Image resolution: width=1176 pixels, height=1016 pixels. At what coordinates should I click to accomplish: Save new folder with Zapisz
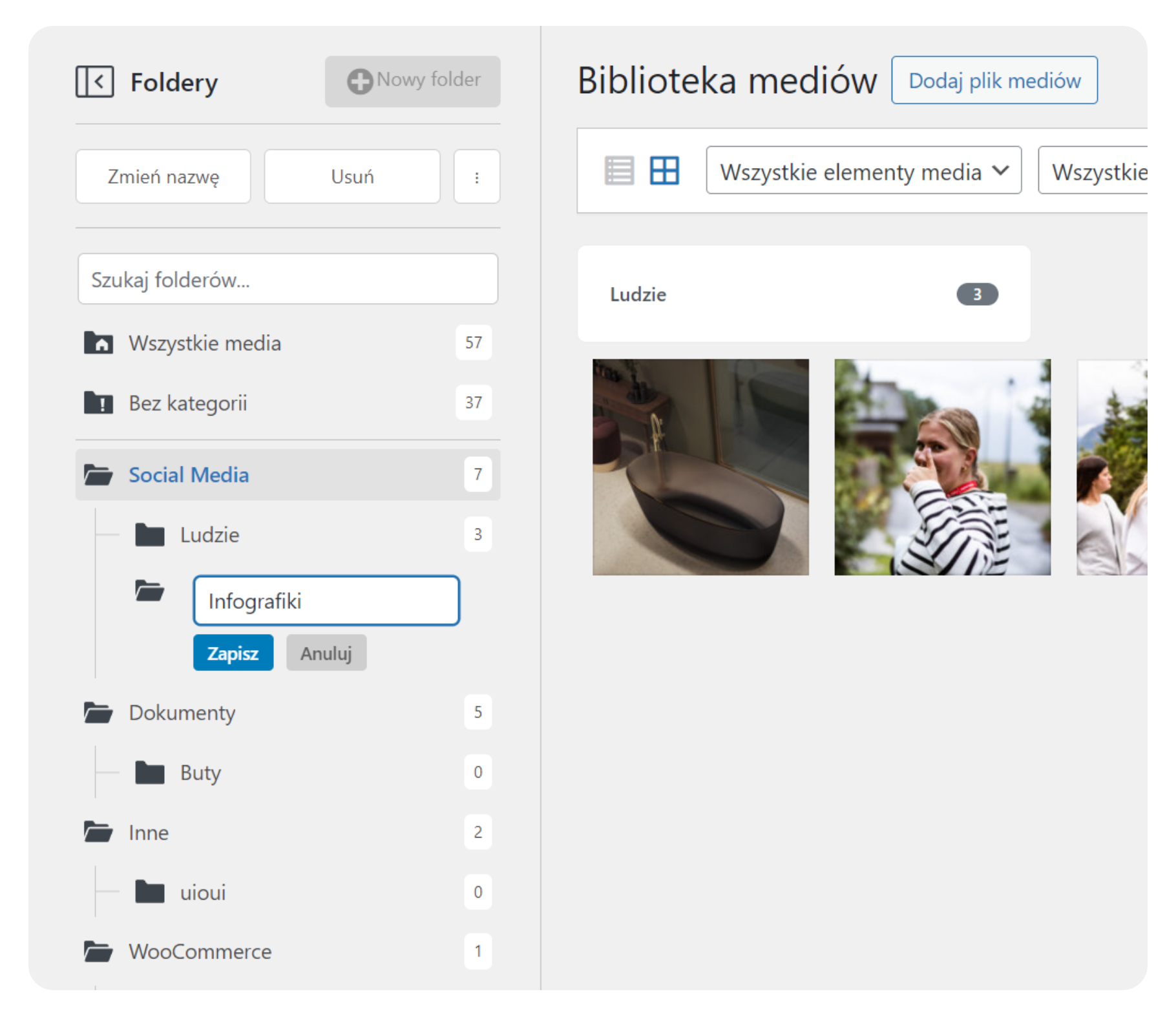pos(233,653)
